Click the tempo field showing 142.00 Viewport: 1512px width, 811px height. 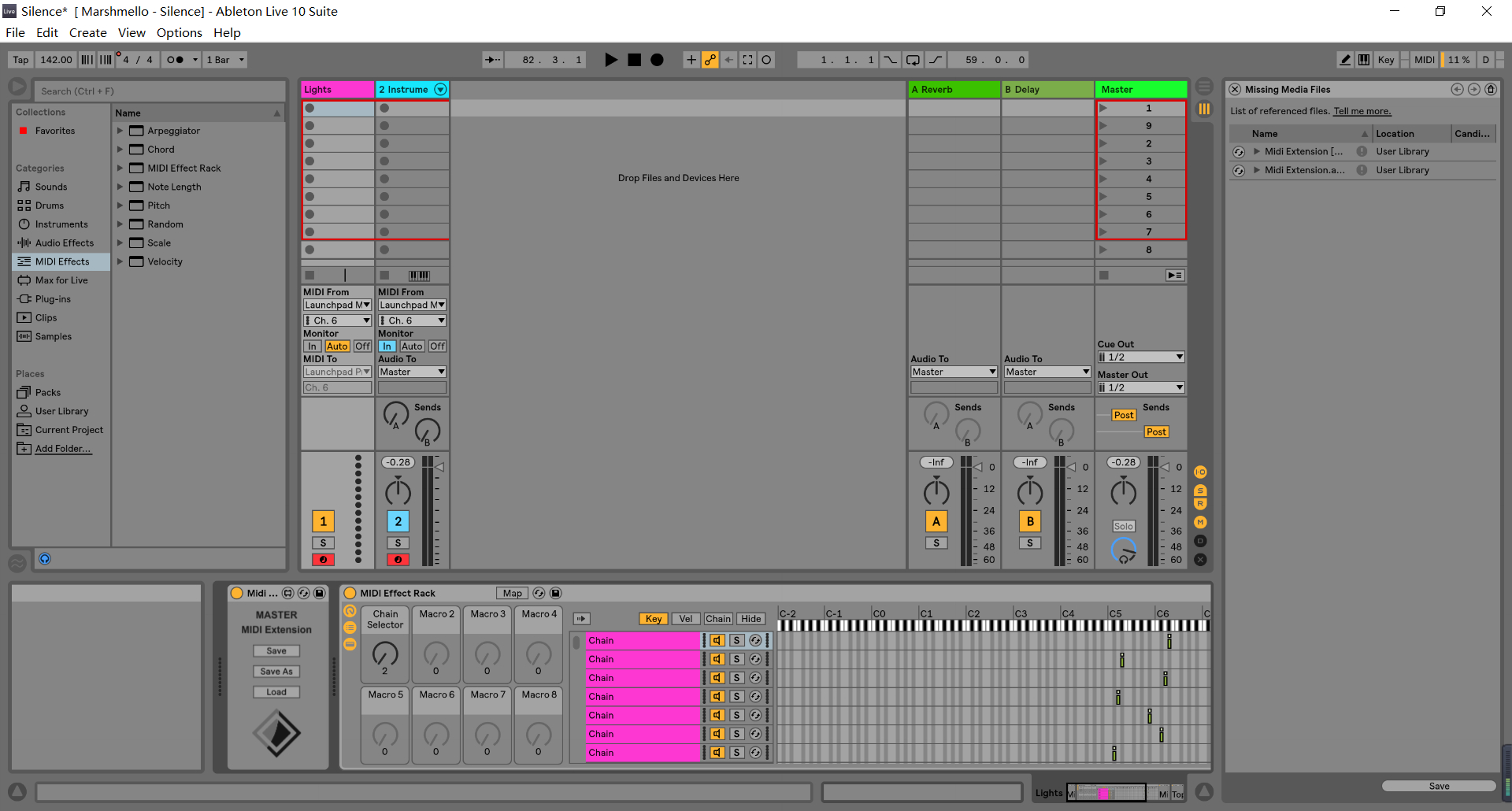point(56,60)
